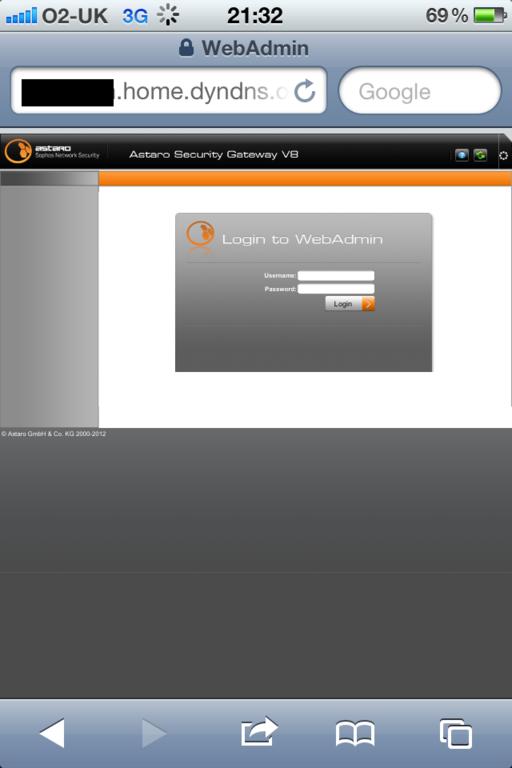Tap the Safari forward arrow
Image resolution: width=512 pixels, height=768 pixels.
click(x=154, y=733)
